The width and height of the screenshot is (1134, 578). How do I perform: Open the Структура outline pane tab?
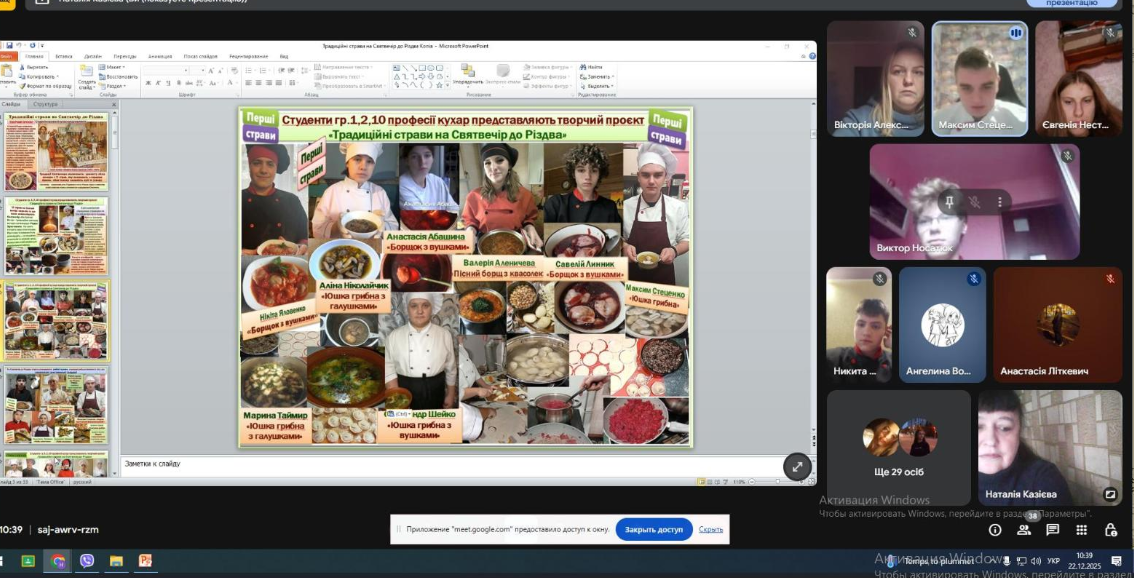tap(45, 104)
